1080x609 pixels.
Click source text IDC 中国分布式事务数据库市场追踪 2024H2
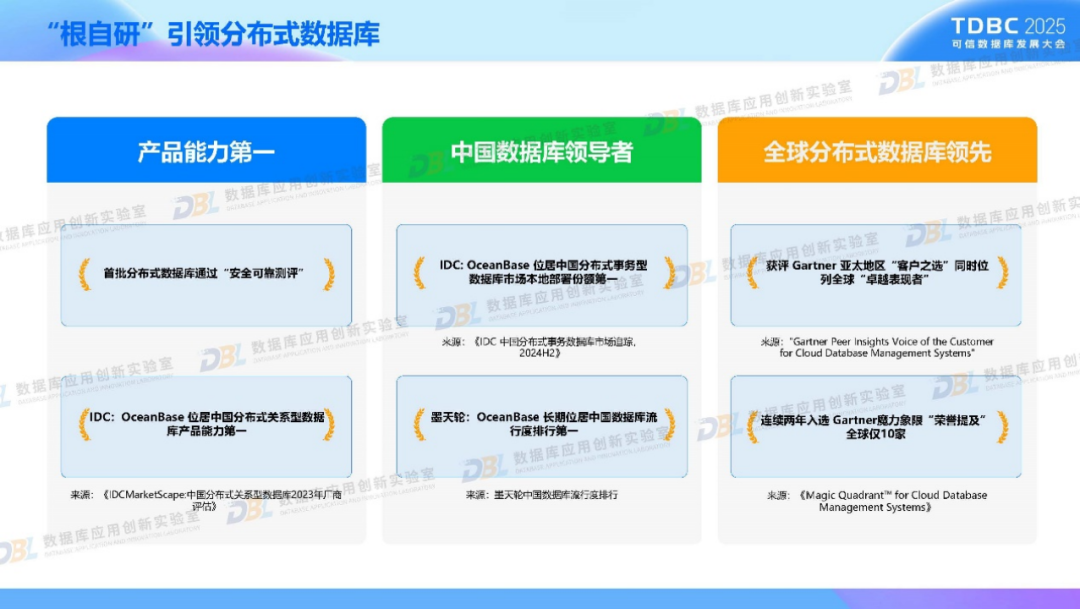pos(539,347)
